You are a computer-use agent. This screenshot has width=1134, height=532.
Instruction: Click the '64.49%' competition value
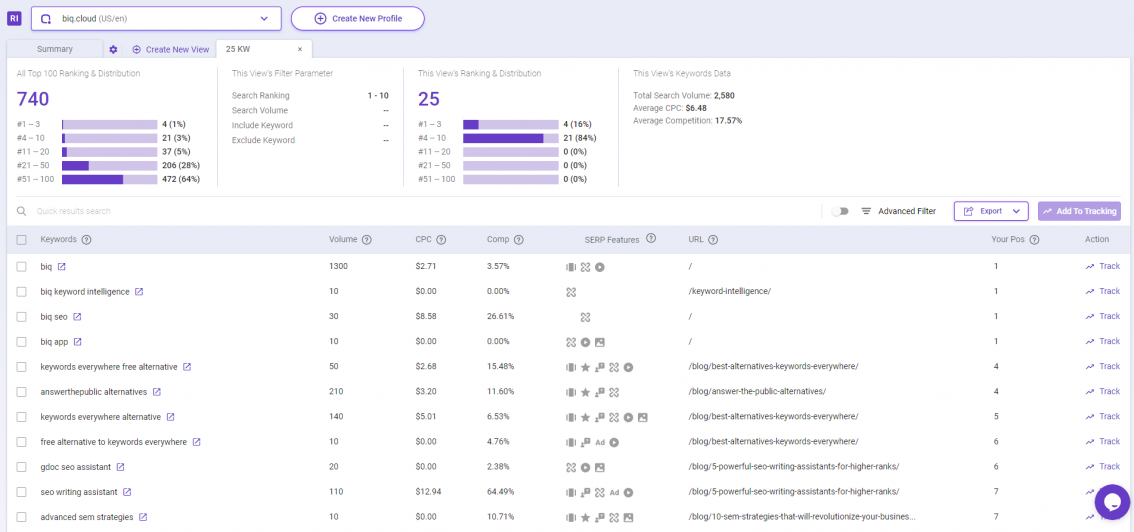pos(500,492)
